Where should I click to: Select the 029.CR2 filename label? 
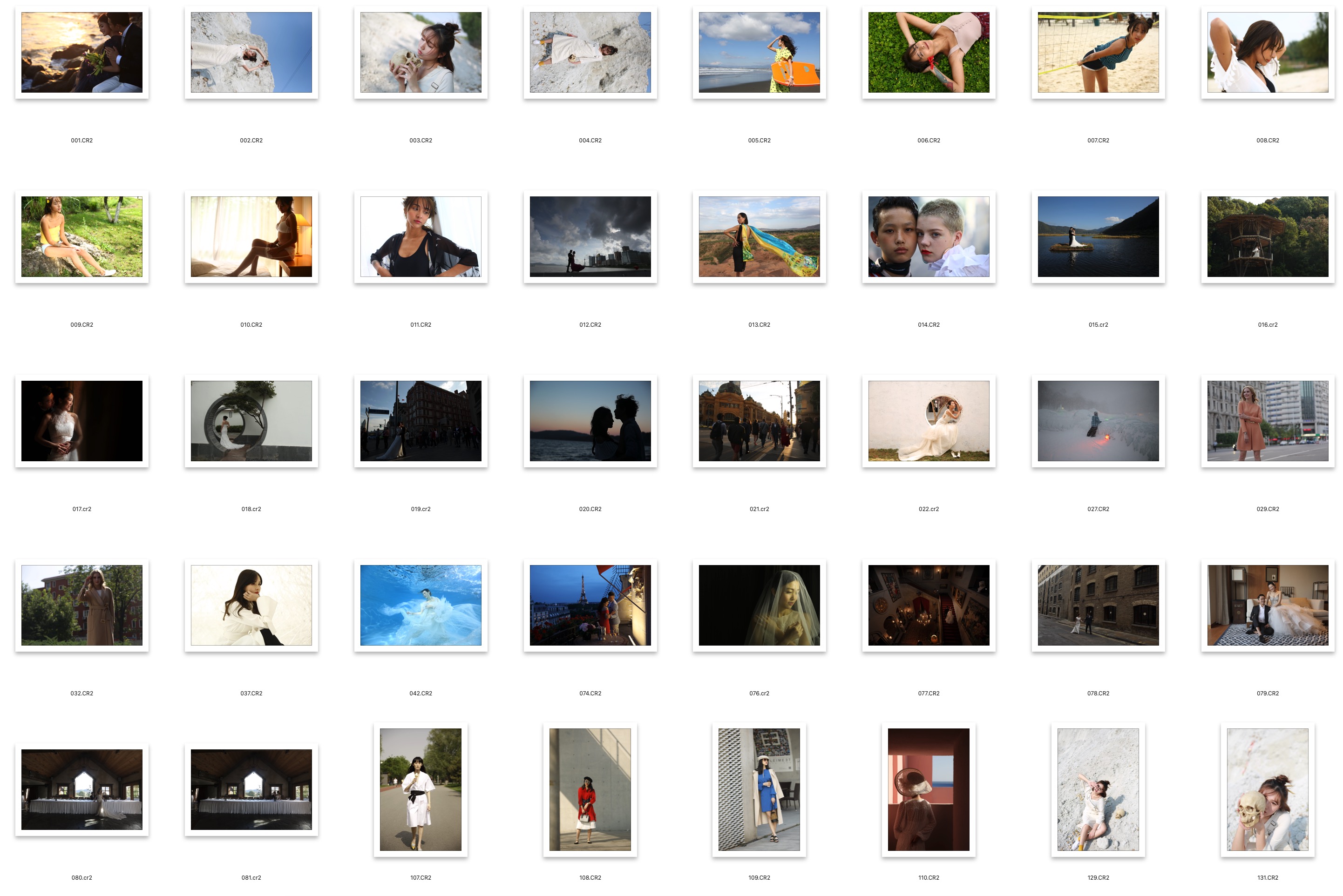pos(1267,509)
